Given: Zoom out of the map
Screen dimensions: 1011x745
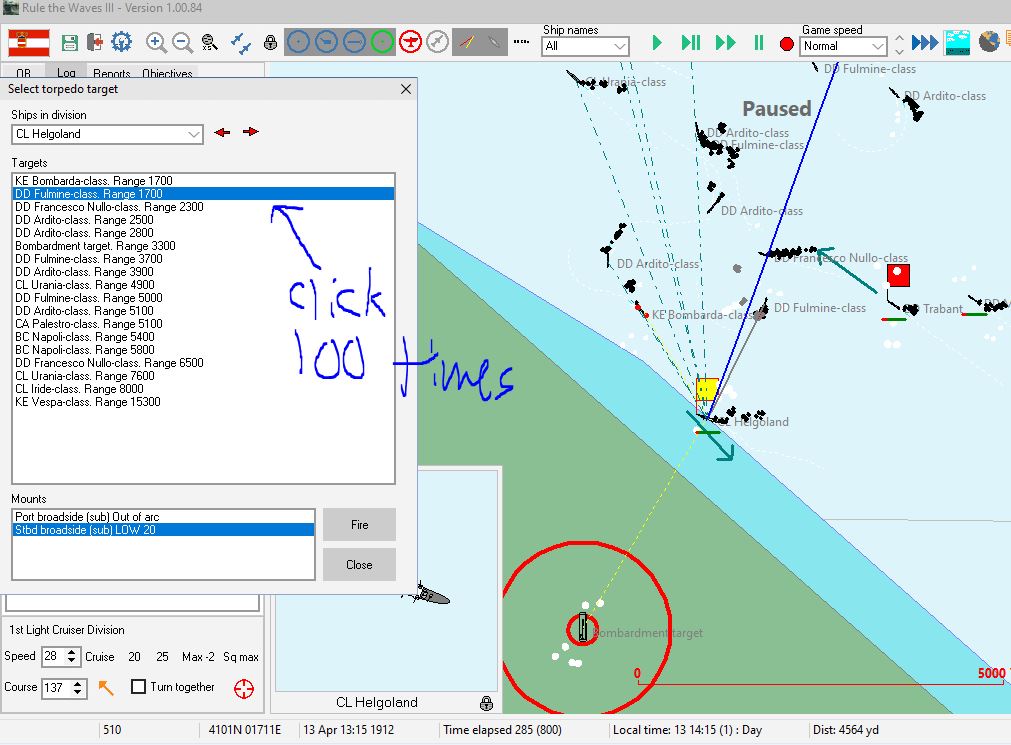Looking at the screenshot, I should (182, 43).
